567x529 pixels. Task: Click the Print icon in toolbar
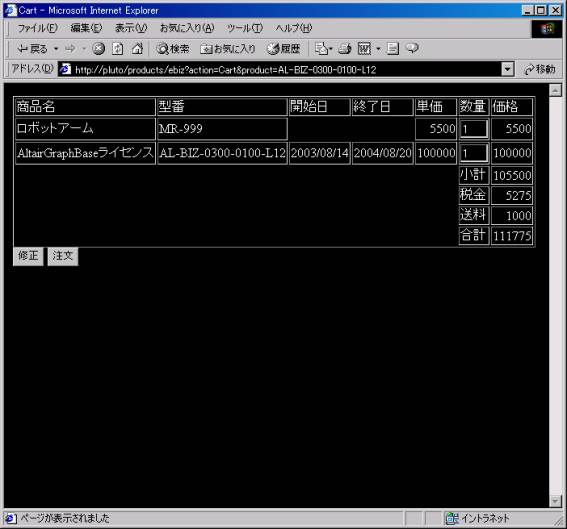(345, 48)
